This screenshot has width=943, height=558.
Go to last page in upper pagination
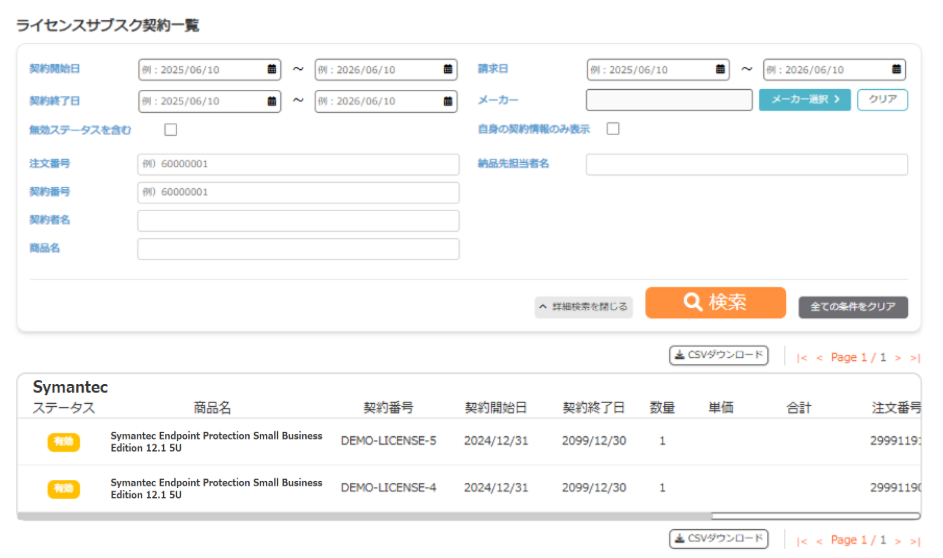915,358
